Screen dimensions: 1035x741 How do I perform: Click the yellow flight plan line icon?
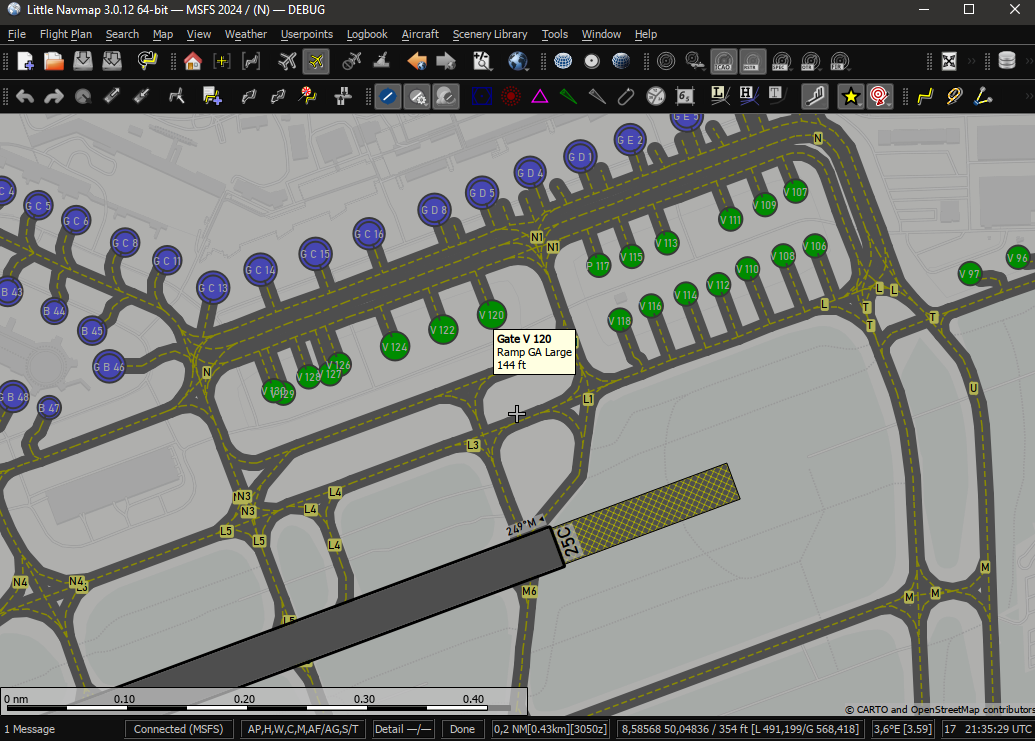[925, 96]
